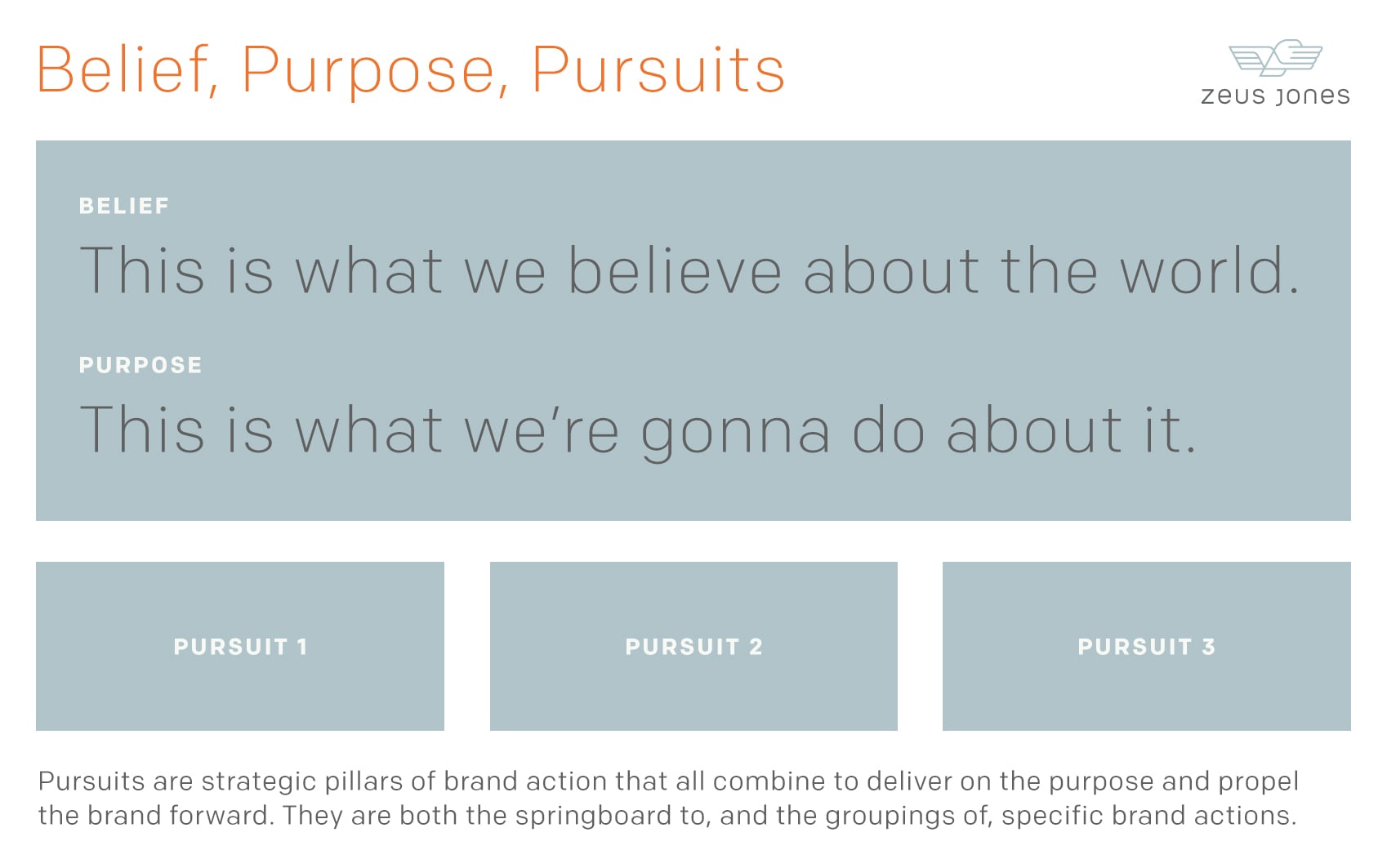Click the 'Pursuits are strategic pillars' caption line
Screen dimensions: 1387x868
point(668,782)
